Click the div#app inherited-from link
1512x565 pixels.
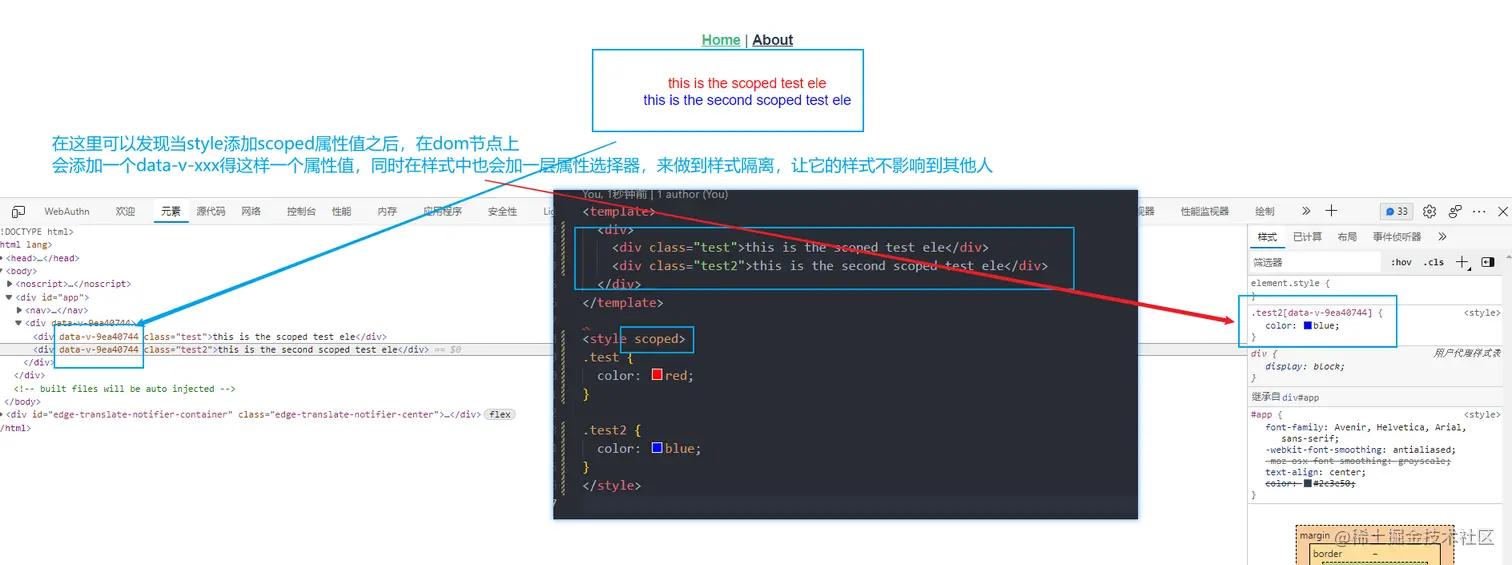coord(1301,398)
